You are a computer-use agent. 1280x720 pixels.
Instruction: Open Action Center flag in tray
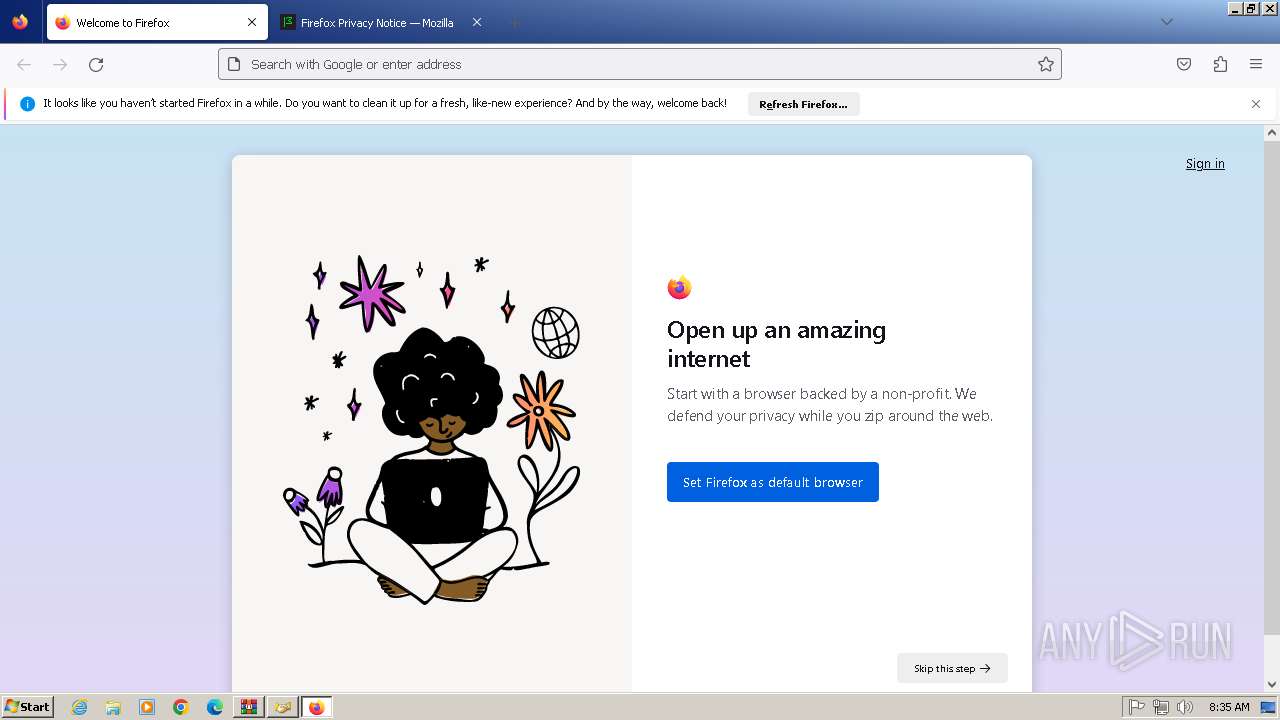[x=1137, y=707]
